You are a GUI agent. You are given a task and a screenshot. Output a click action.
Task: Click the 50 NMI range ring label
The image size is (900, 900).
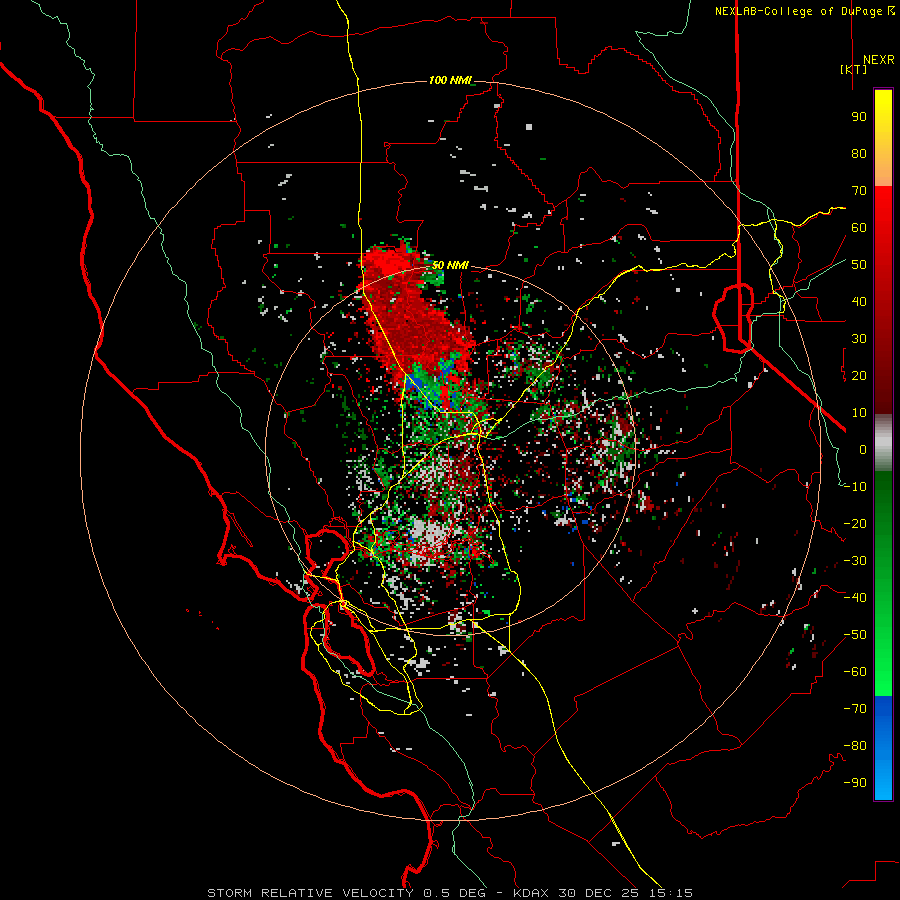coord(450,265)
